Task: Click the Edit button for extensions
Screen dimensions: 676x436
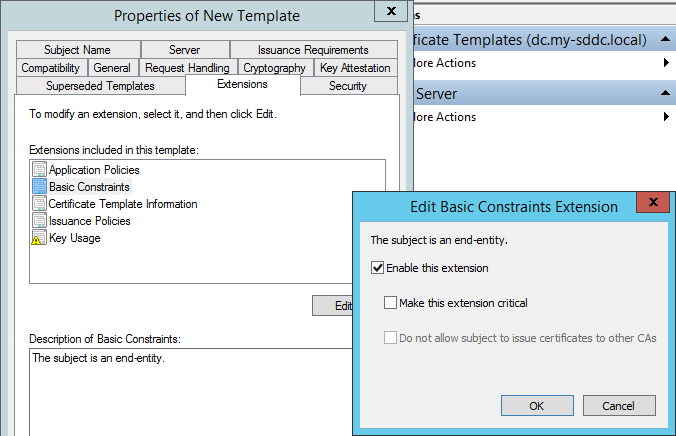Action: click(332, 306)
